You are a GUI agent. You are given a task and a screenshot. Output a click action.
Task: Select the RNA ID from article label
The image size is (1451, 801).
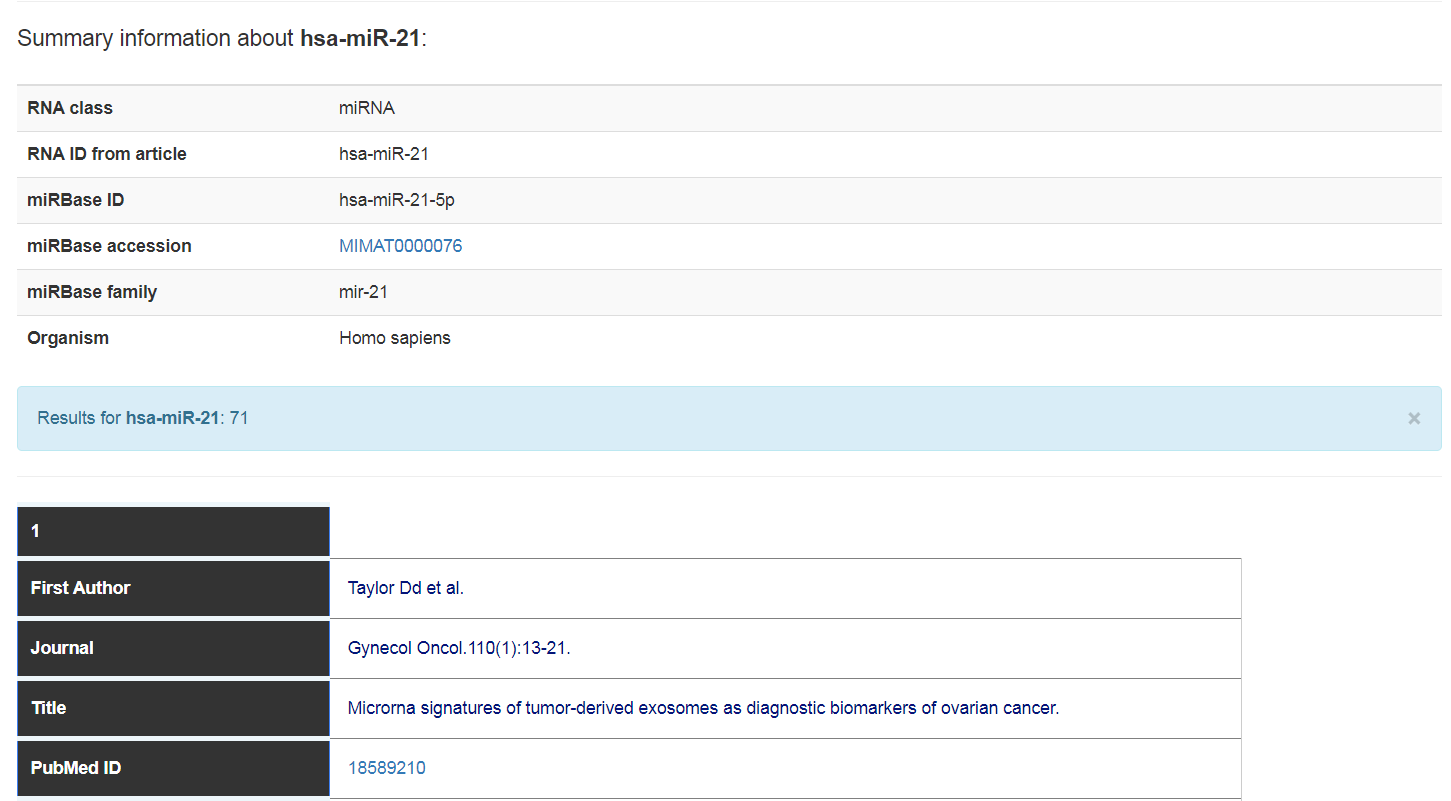pos(107,154)
